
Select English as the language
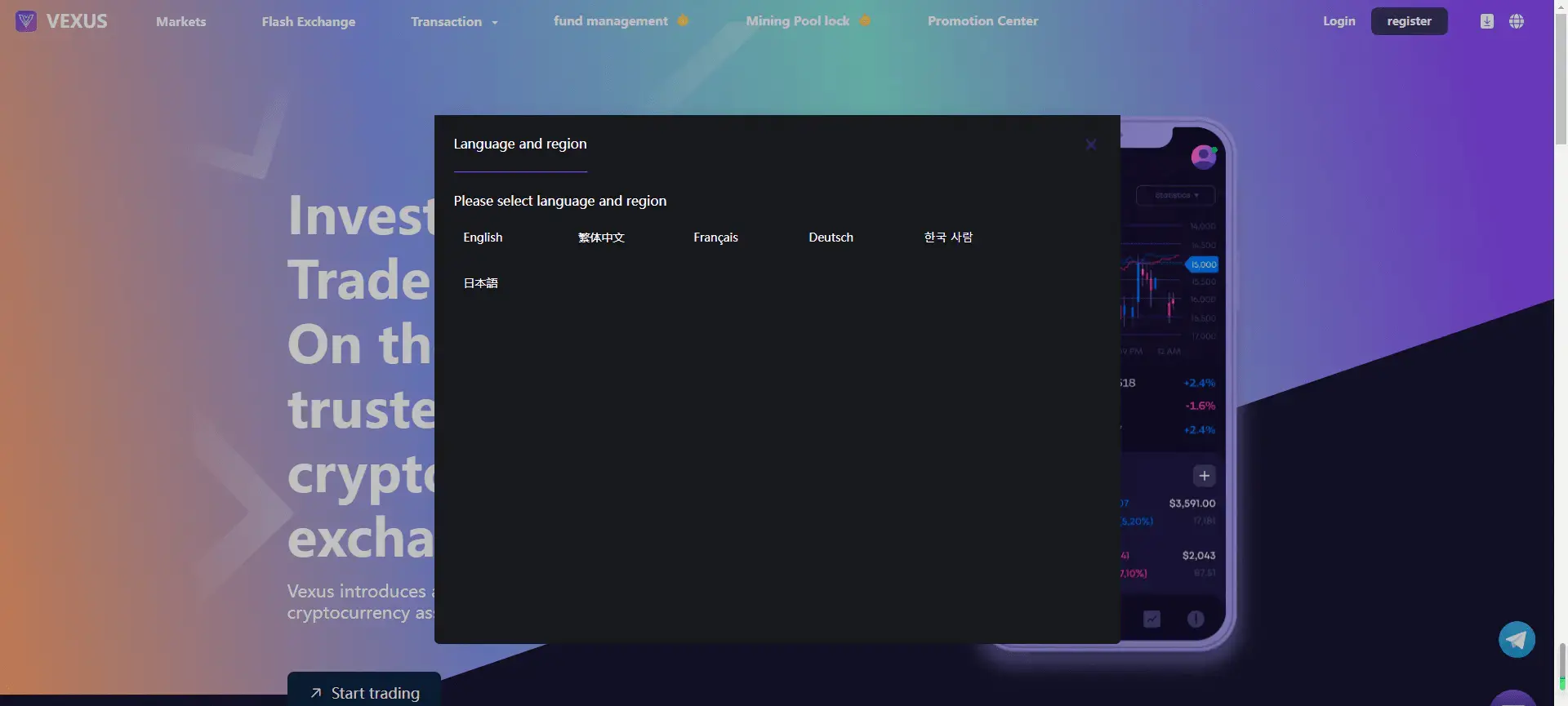point(483,238)
